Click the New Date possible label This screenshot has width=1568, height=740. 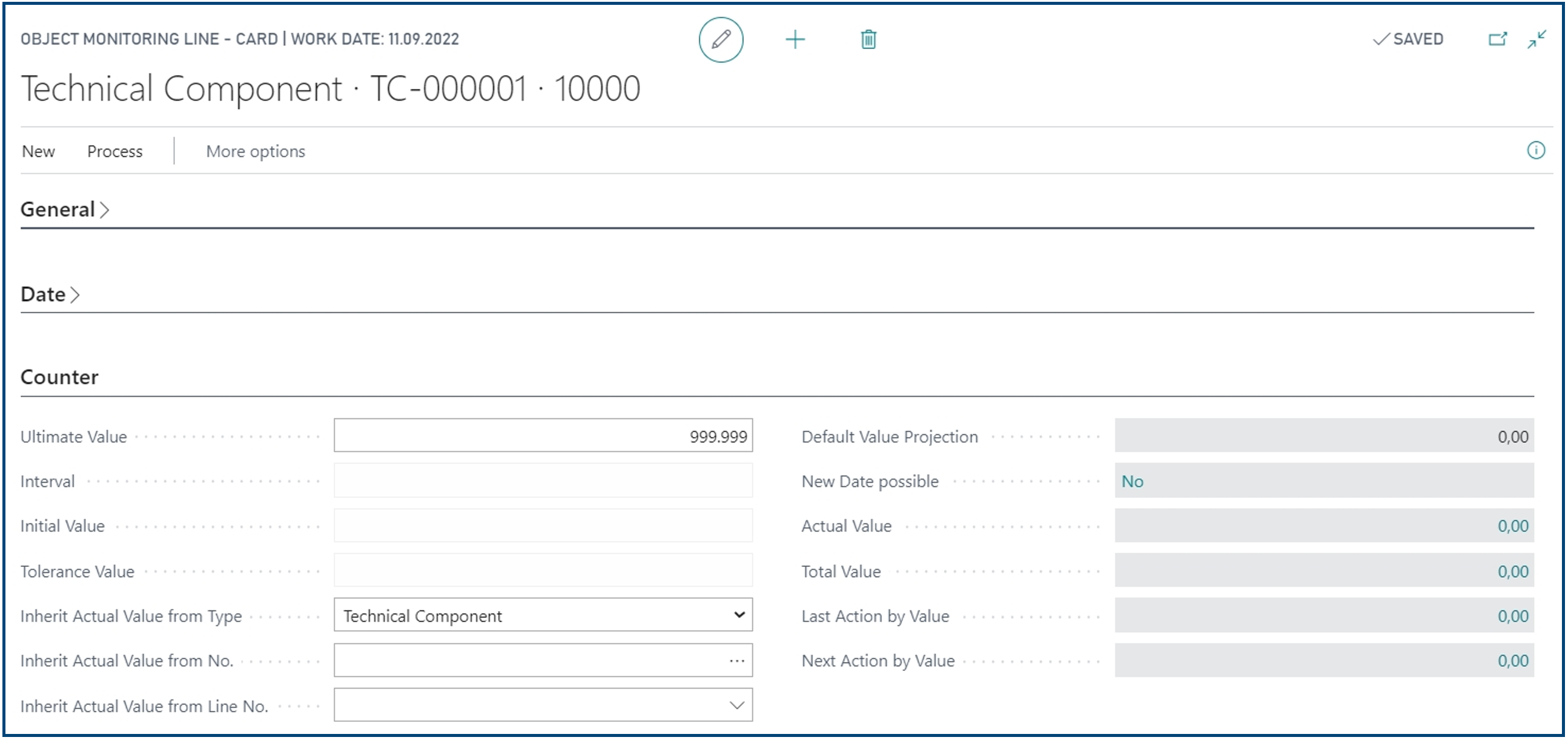pos(870,481)
